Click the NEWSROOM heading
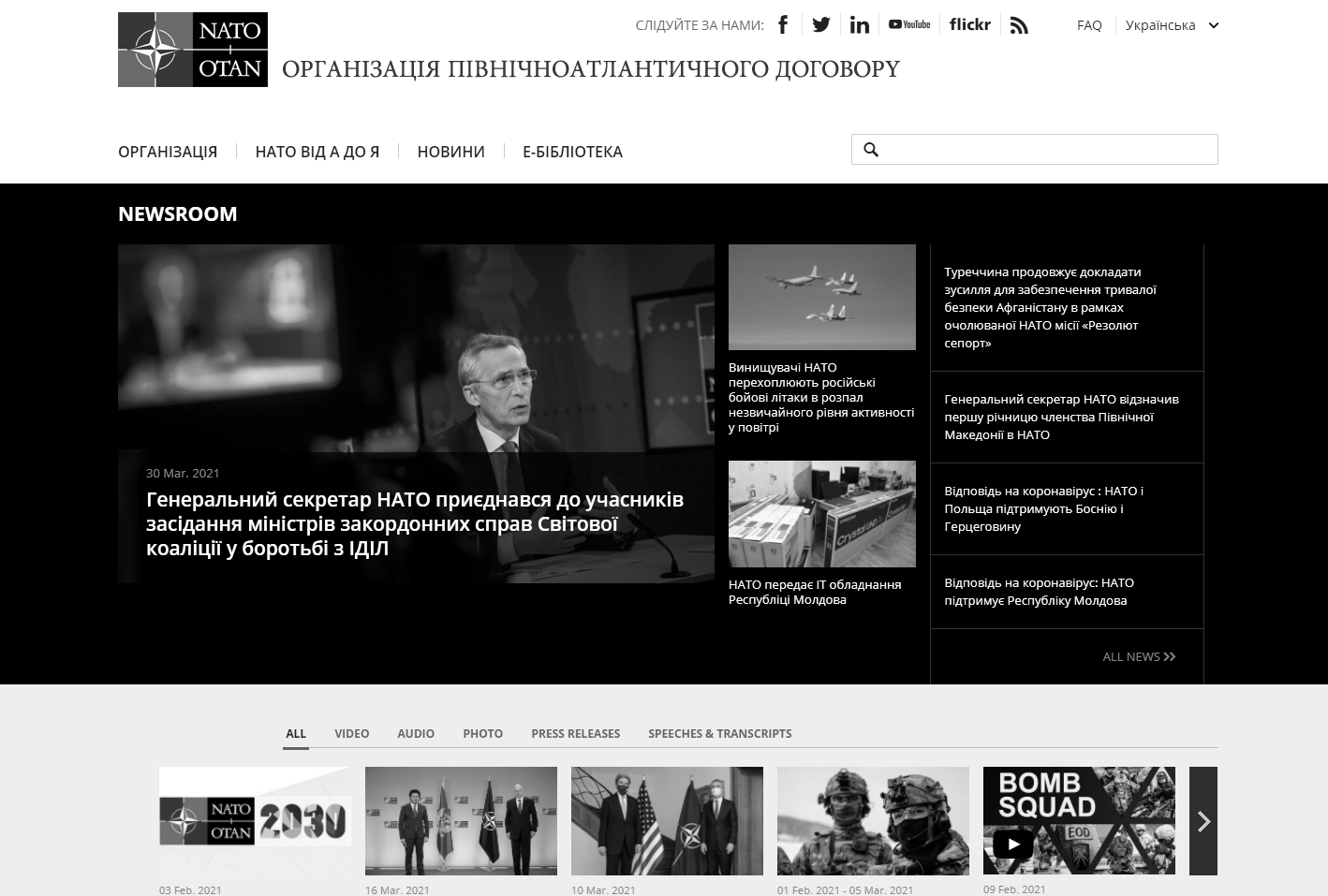Screen dimensions: 1328x896 point(178,213)
